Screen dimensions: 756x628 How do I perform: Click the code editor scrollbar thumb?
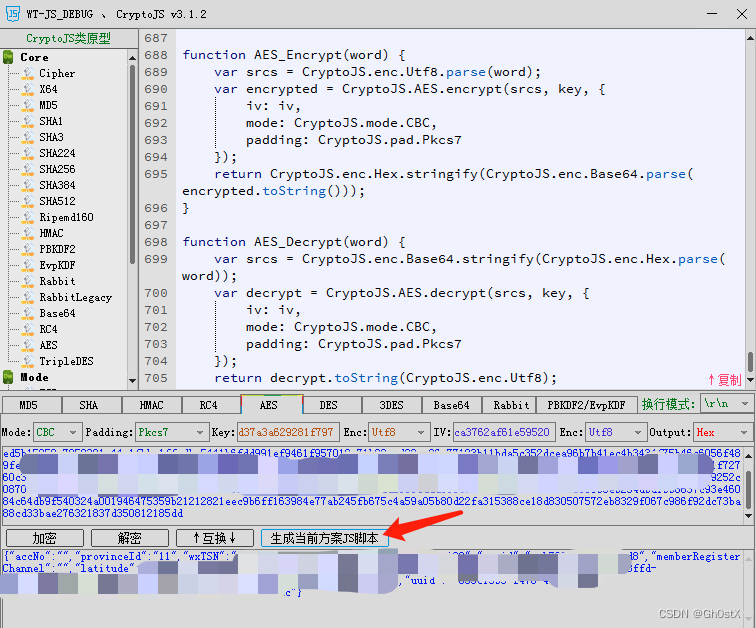[x=750, y=361]
